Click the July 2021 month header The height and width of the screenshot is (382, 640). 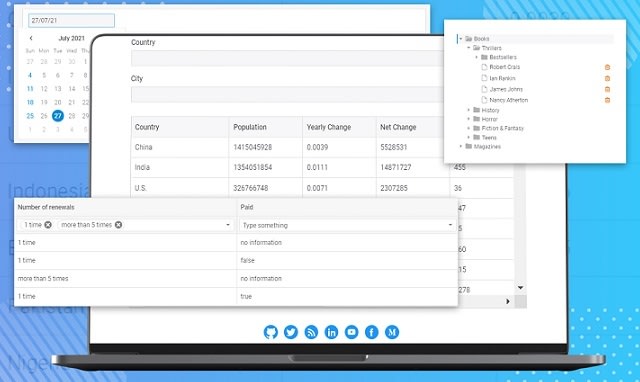click(x=71, y=38)
